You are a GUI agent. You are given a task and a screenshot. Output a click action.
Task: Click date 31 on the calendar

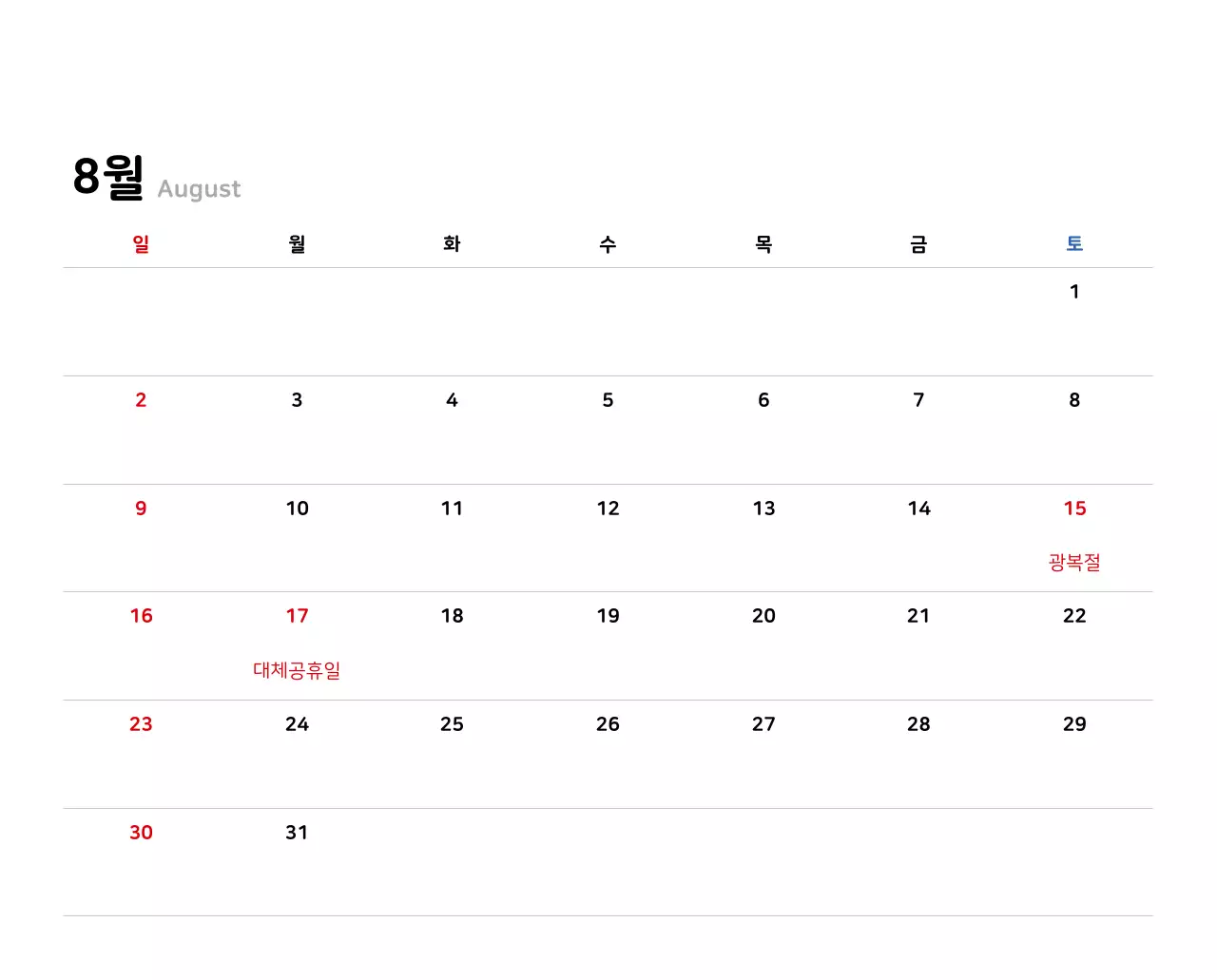point(297,833)
